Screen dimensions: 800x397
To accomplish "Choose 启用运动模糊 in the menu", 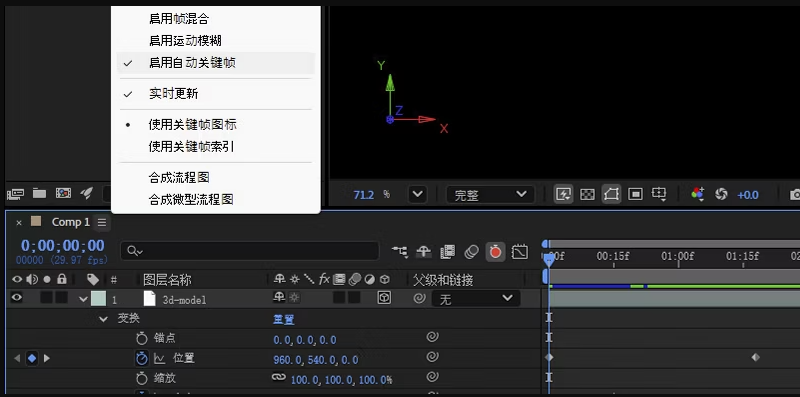I will click(186, 41).
